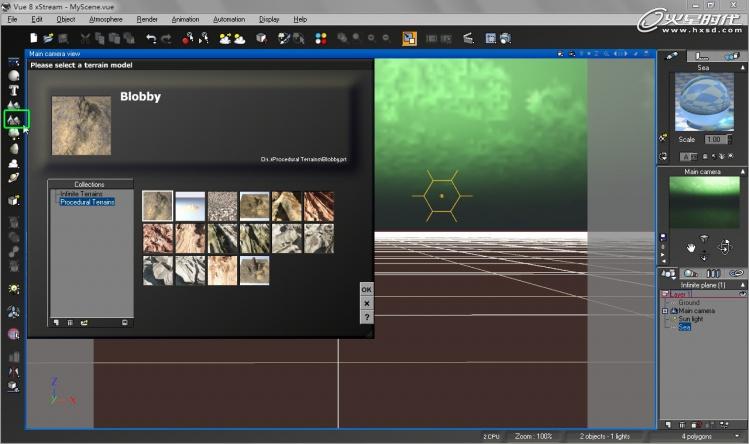Screen dimensions: 749x444
Task: Click the red record ball animation icon
Action: [x=187, y=38]
